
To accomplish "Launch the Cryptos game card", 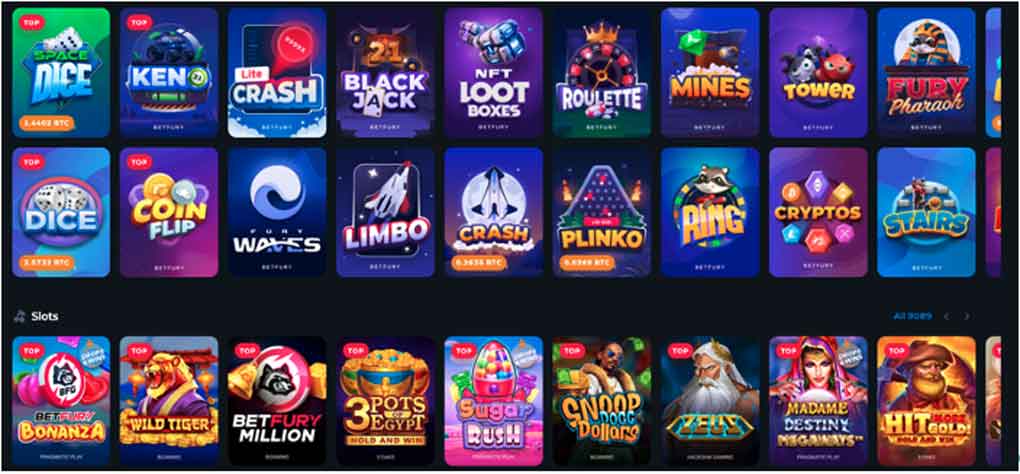I will 818,213.
